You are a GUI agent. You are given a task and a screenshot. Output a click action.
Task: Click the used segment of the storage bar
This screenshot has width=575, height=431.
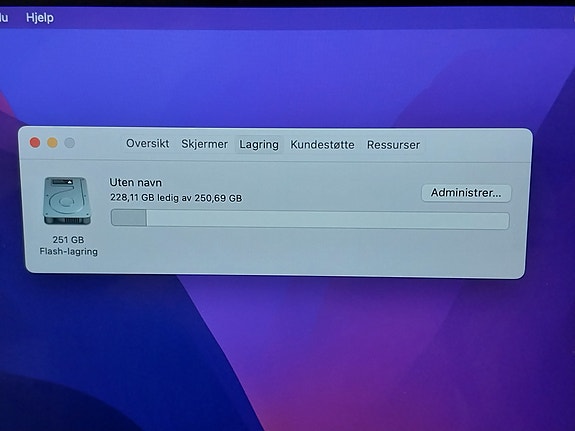[129, 218]
